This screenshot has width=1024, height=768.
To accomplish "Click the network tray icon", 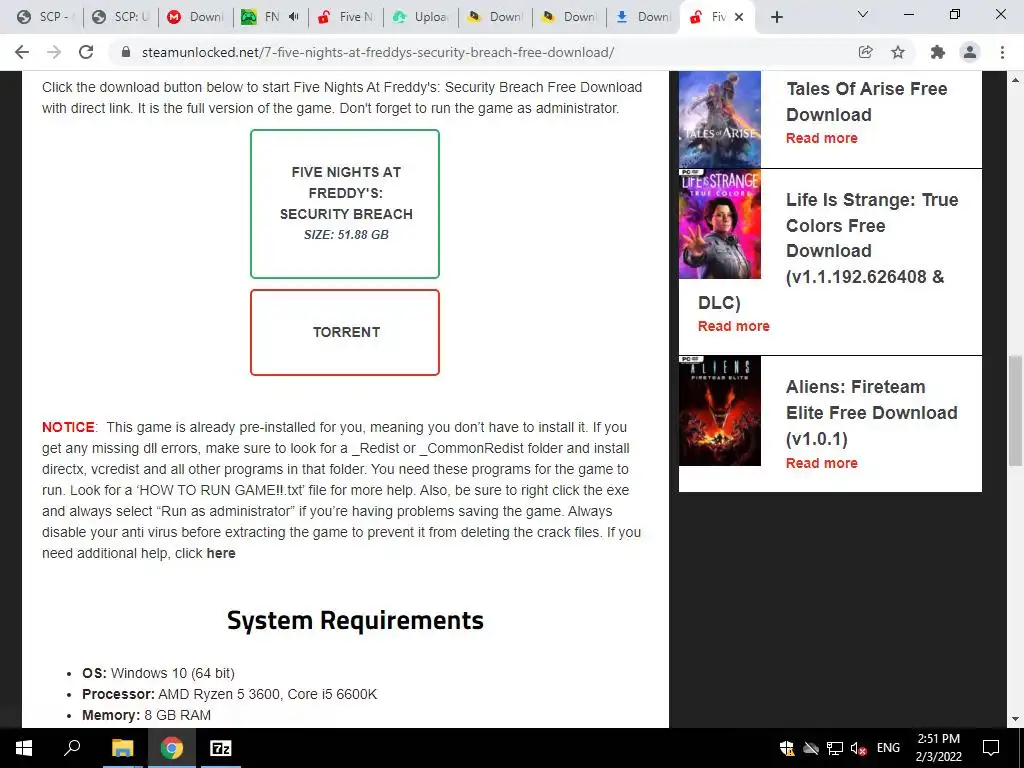I will point(834,748).
